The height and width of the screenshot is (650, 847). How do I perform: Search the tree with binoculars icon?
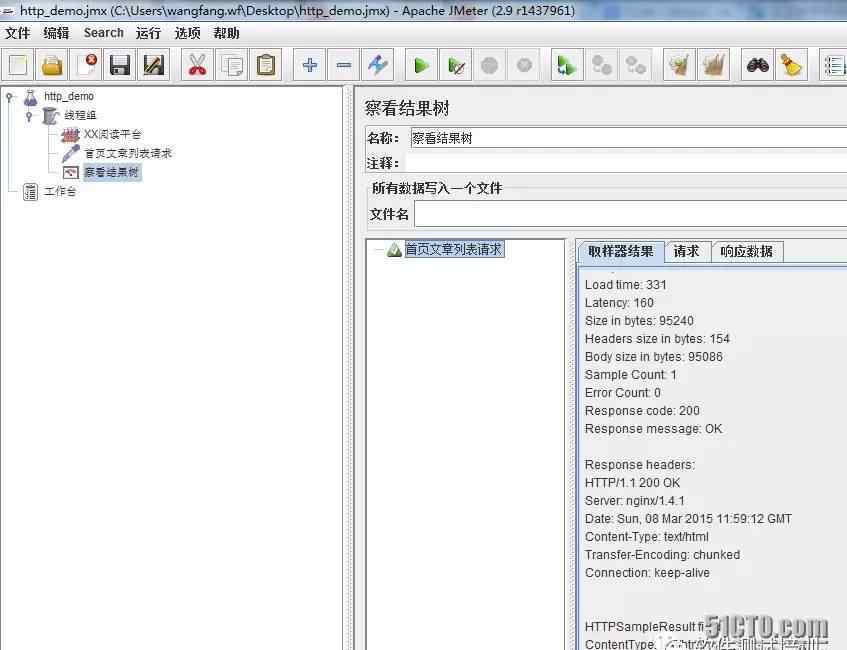(x=757, y=65)
